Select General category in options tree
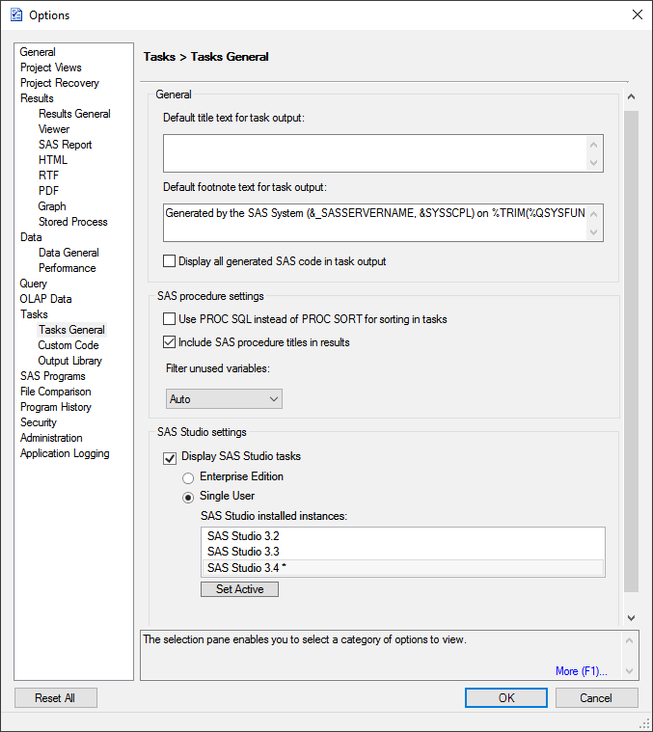This screenshot has width=653, height=732. 37,52
